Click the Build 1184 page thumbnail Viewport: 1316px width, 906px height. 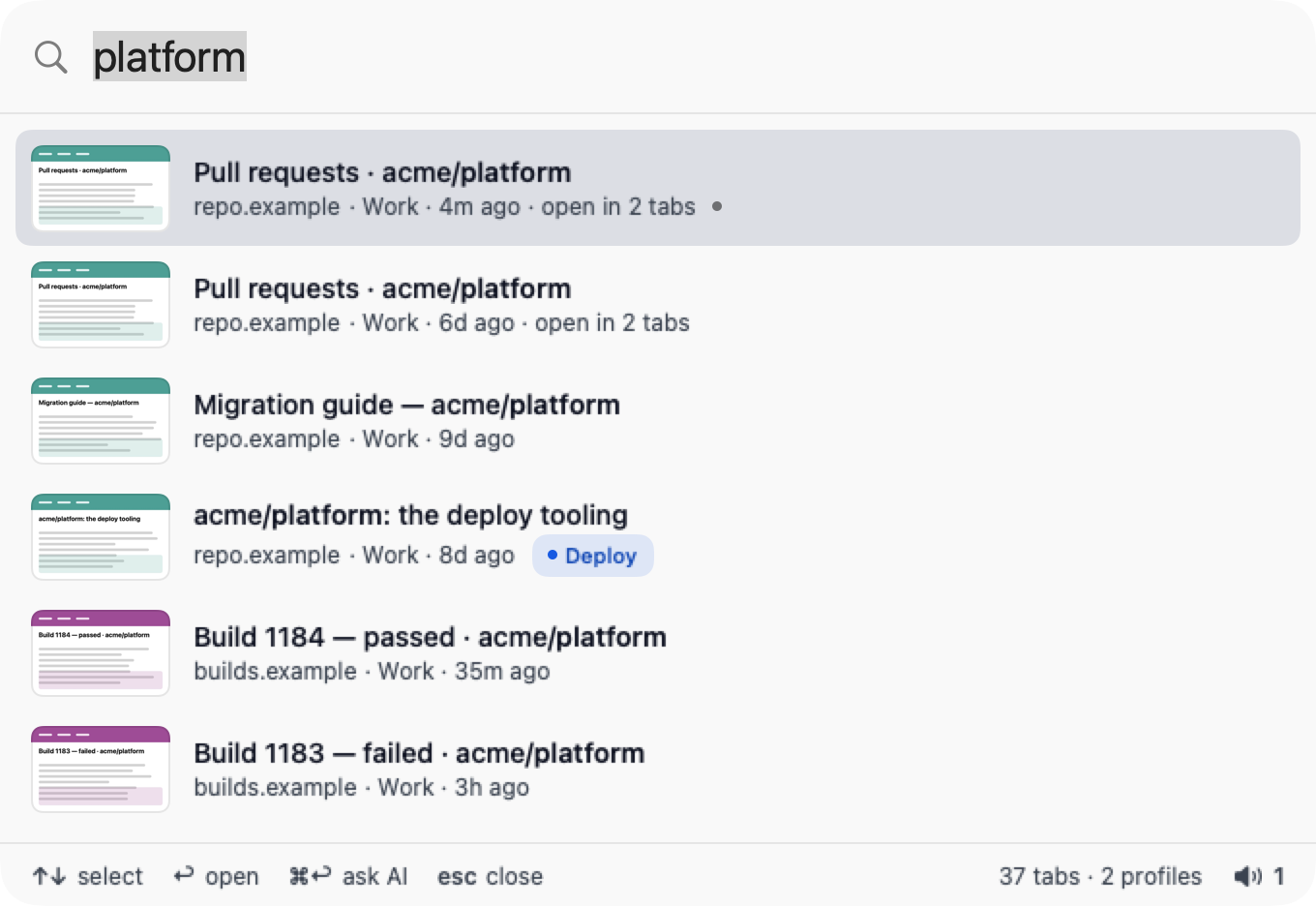tap(101, 652)
